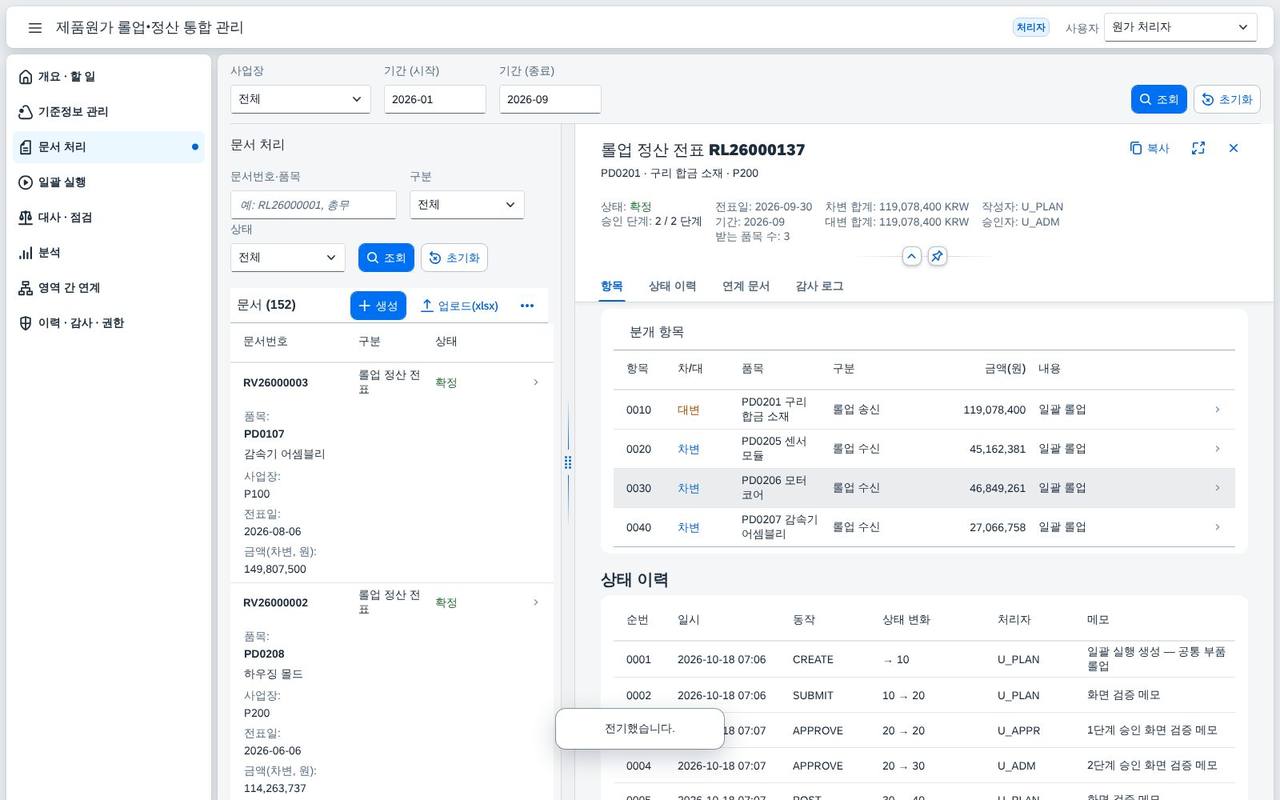Click the 문서번호 column header
This screenshot has width=1280, height=800.
click(x=265, y=341)
